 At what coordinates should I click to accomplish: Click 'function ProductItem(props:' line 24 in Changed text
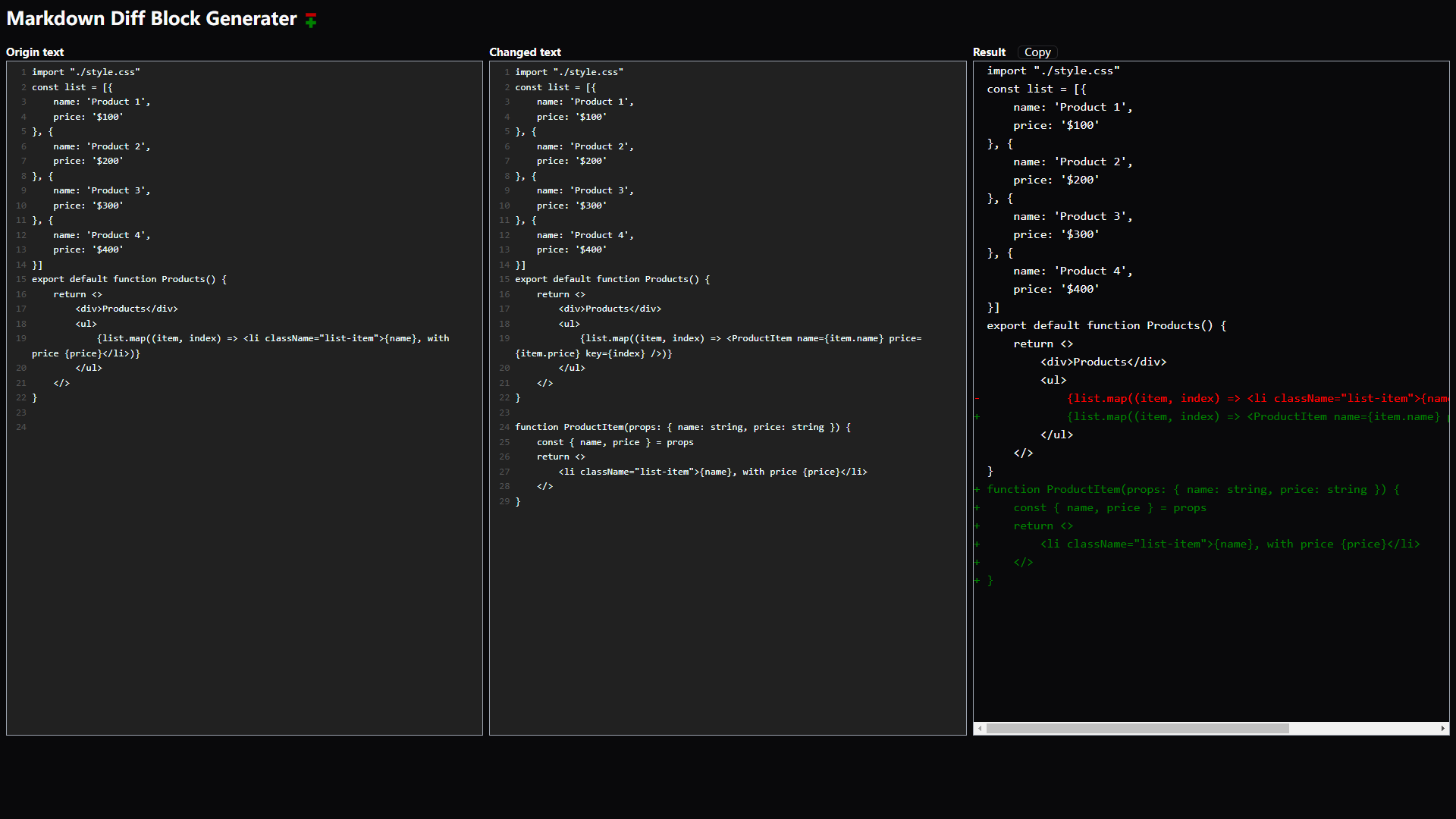coord(683,427)
